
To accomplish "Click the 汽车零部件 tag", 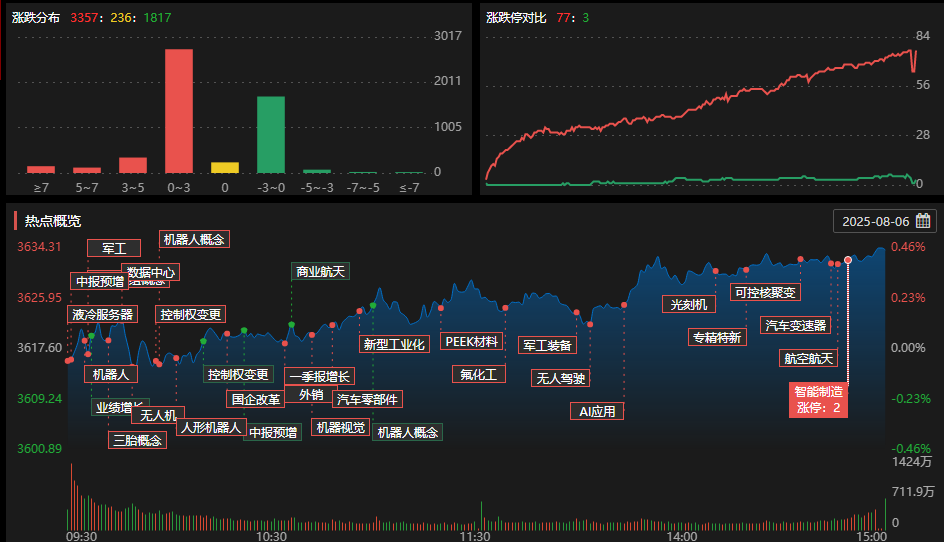I will [x=367, y=399].
